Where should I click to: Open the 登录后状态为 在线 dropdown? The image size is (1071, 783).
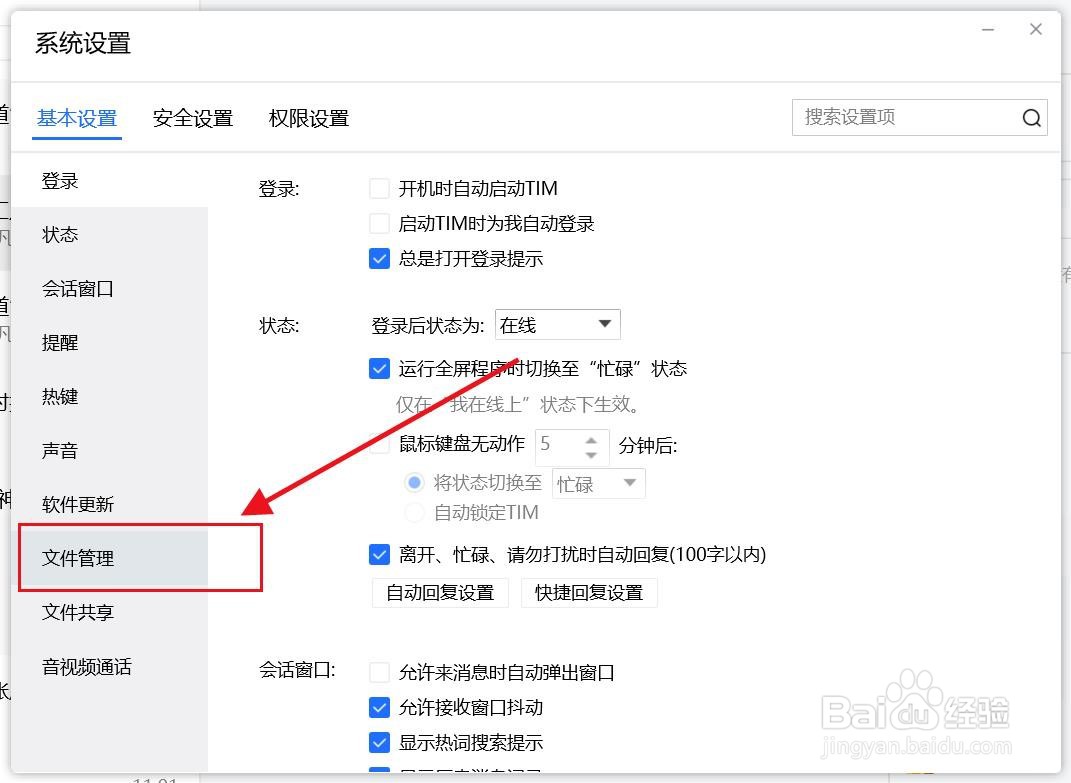tap(557, 325)
